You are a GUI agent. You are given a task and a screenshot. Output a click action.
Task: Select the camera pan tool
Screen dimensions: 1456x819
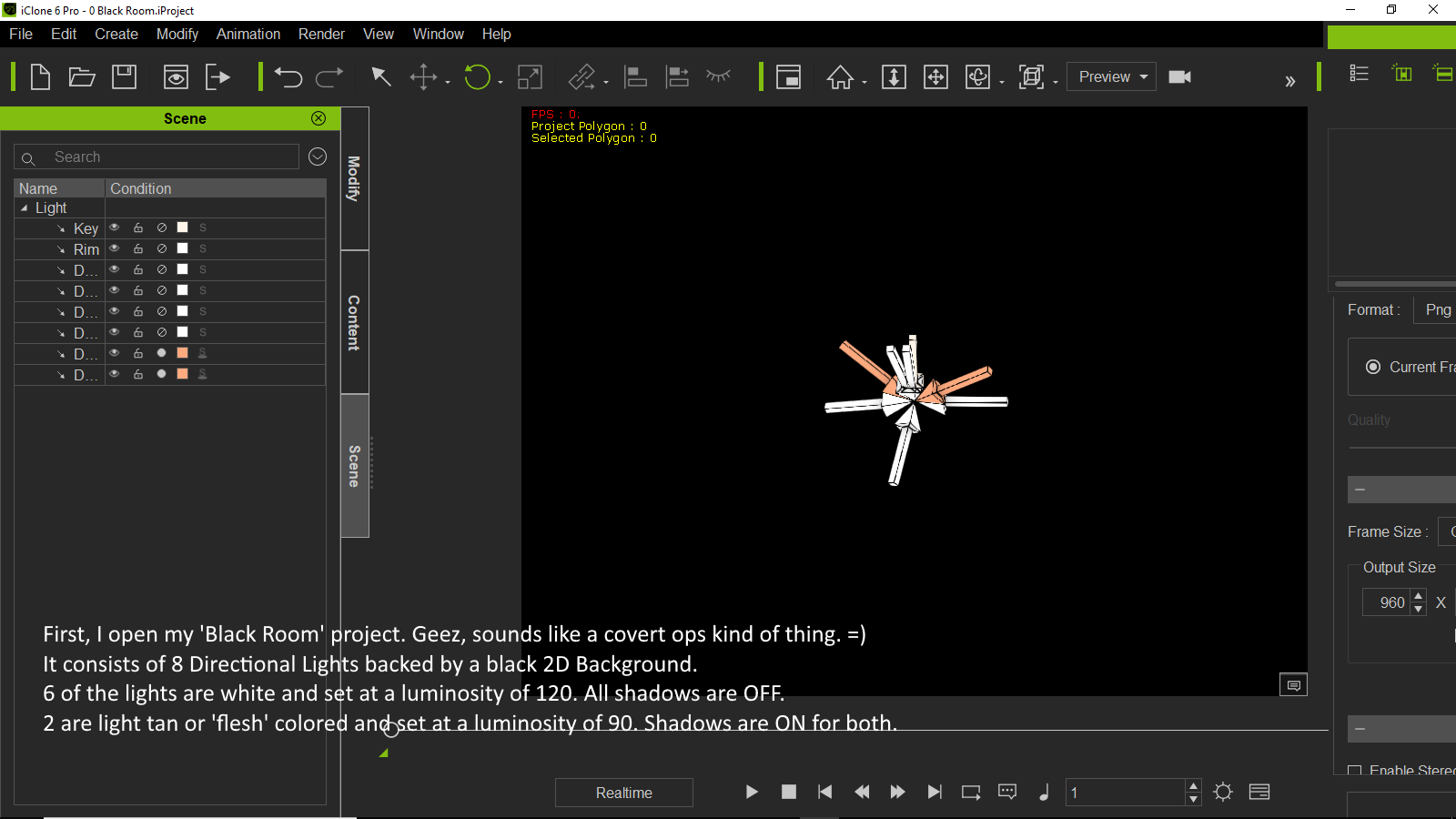coord(935,77)
